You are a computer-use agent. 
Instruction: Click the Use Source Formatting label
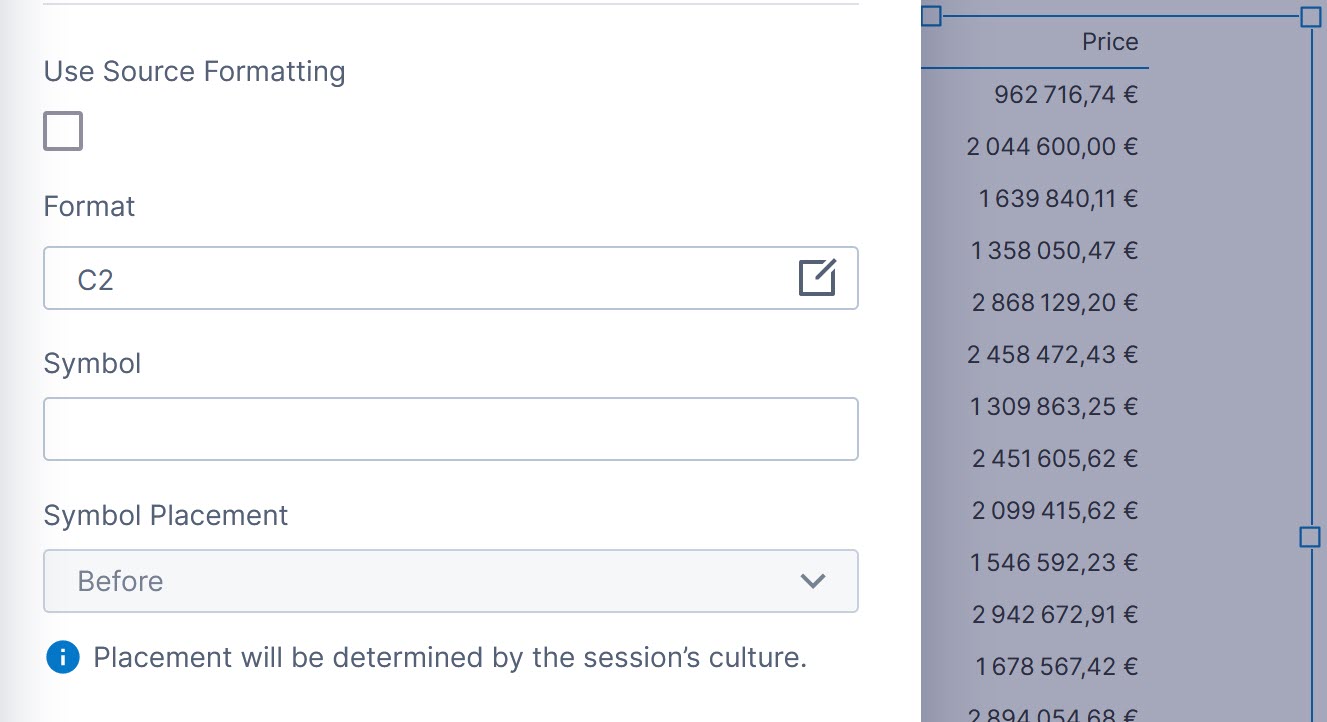click(x=194, y=72)
